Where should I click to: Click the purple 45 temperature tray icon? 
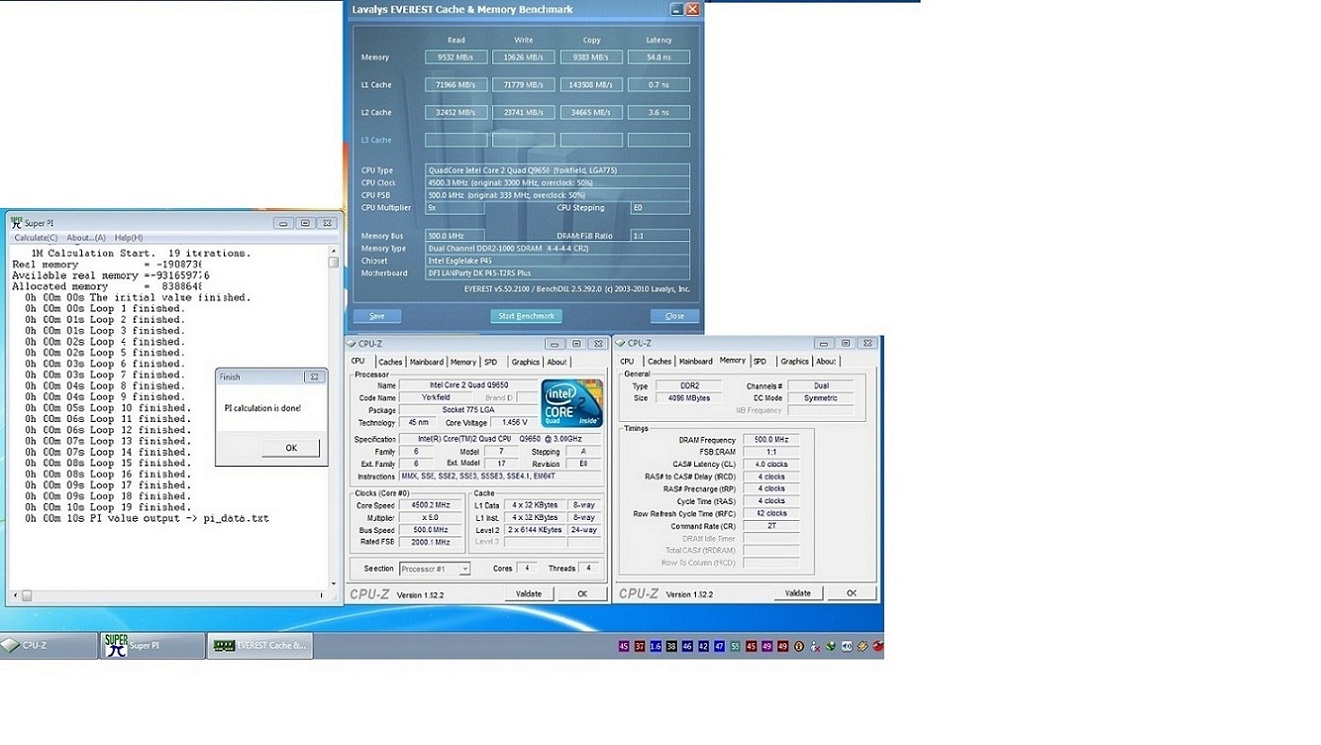[624, 647]
